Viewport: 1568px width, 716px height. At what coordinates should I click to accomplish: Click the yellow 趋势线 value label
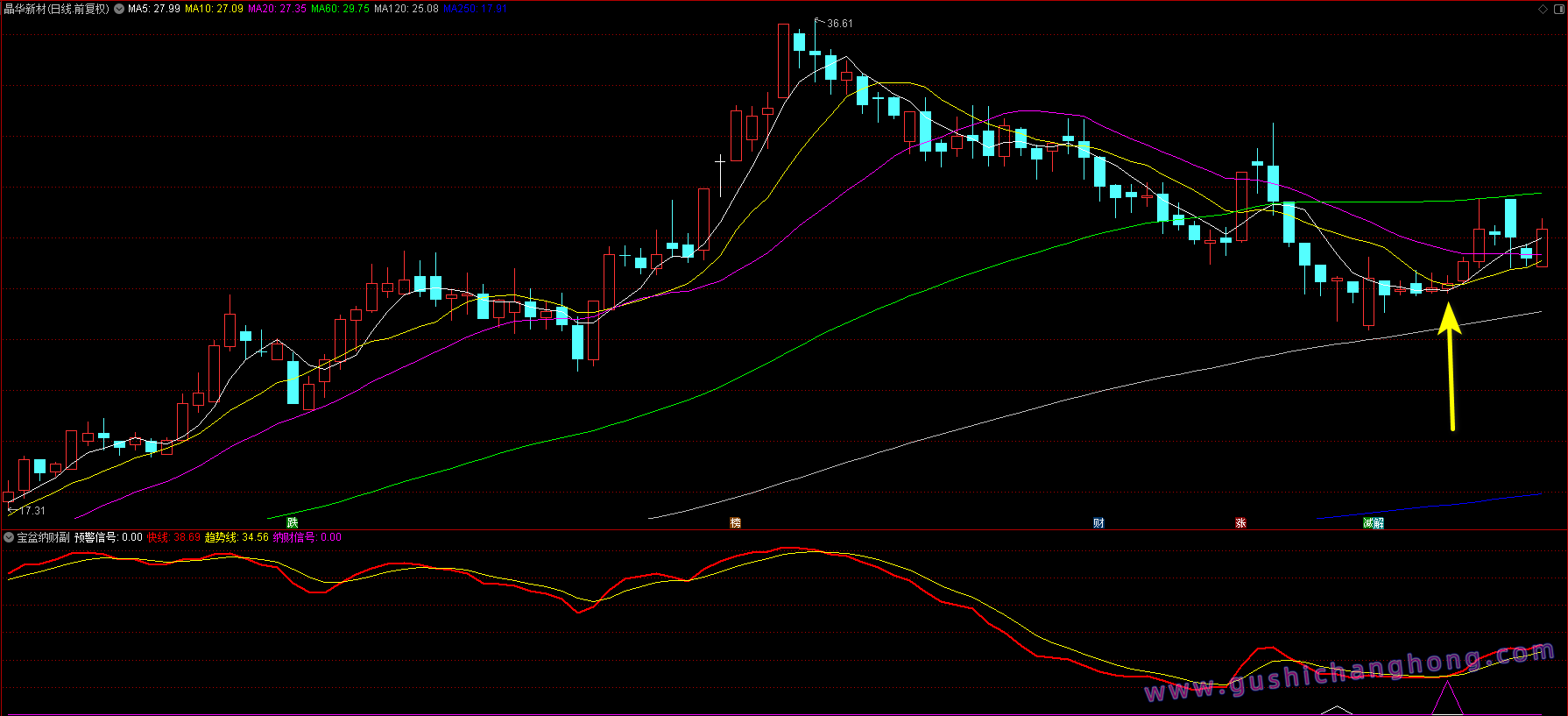point(237,537)
